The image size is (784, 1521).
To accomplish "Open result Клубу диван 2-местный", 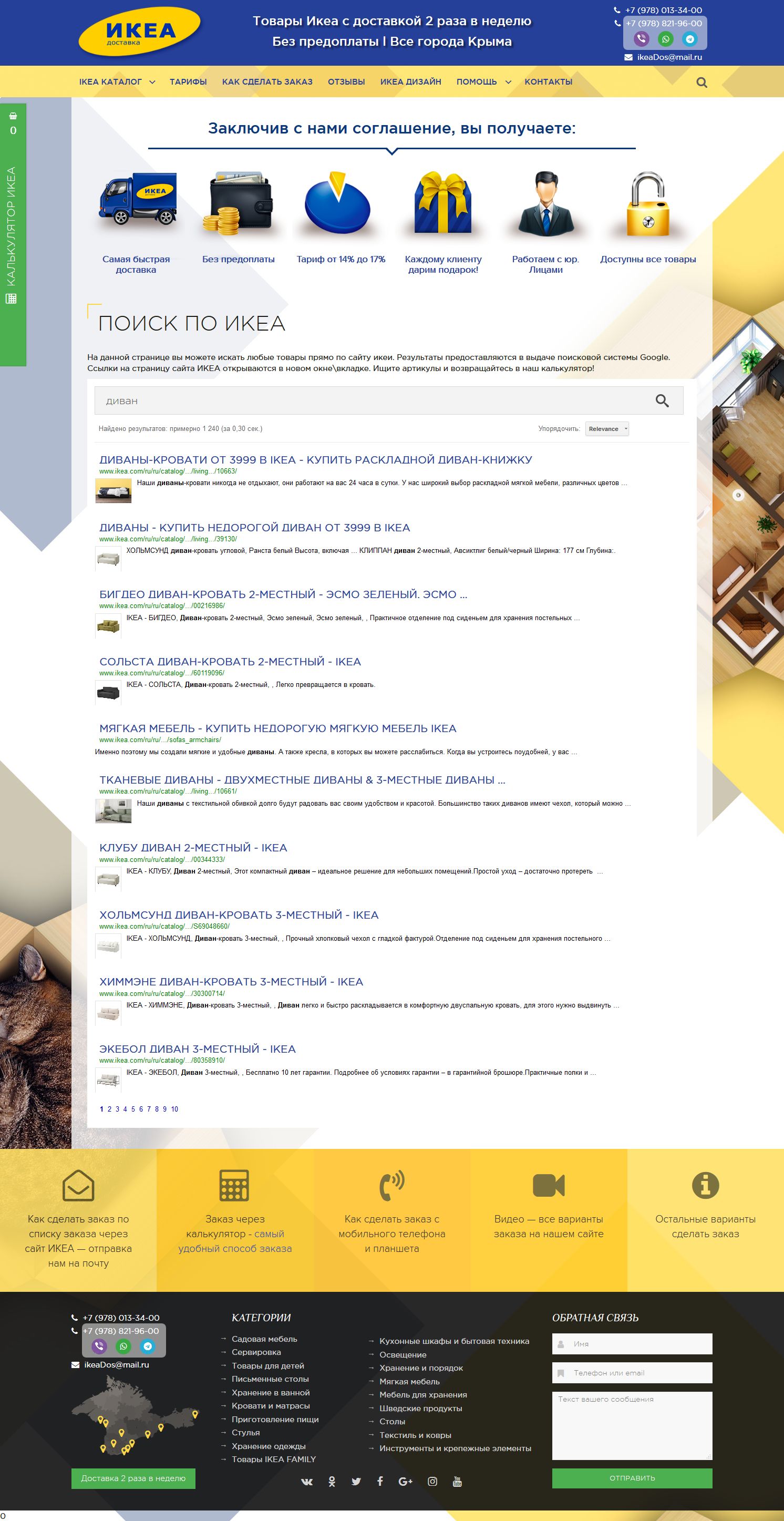I will 193,848.
